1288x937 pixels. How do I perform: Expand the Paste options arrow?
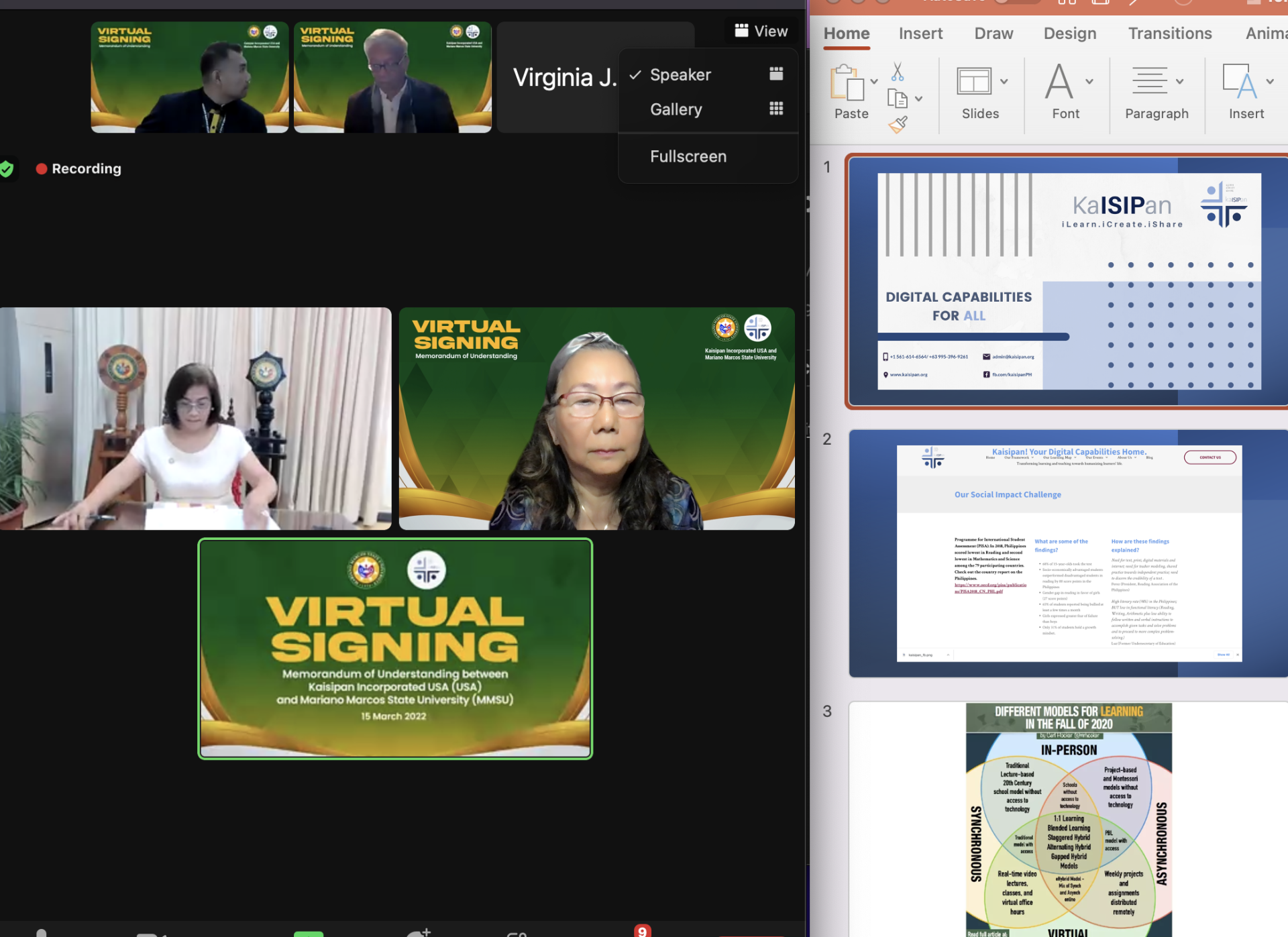pos(874,82)
